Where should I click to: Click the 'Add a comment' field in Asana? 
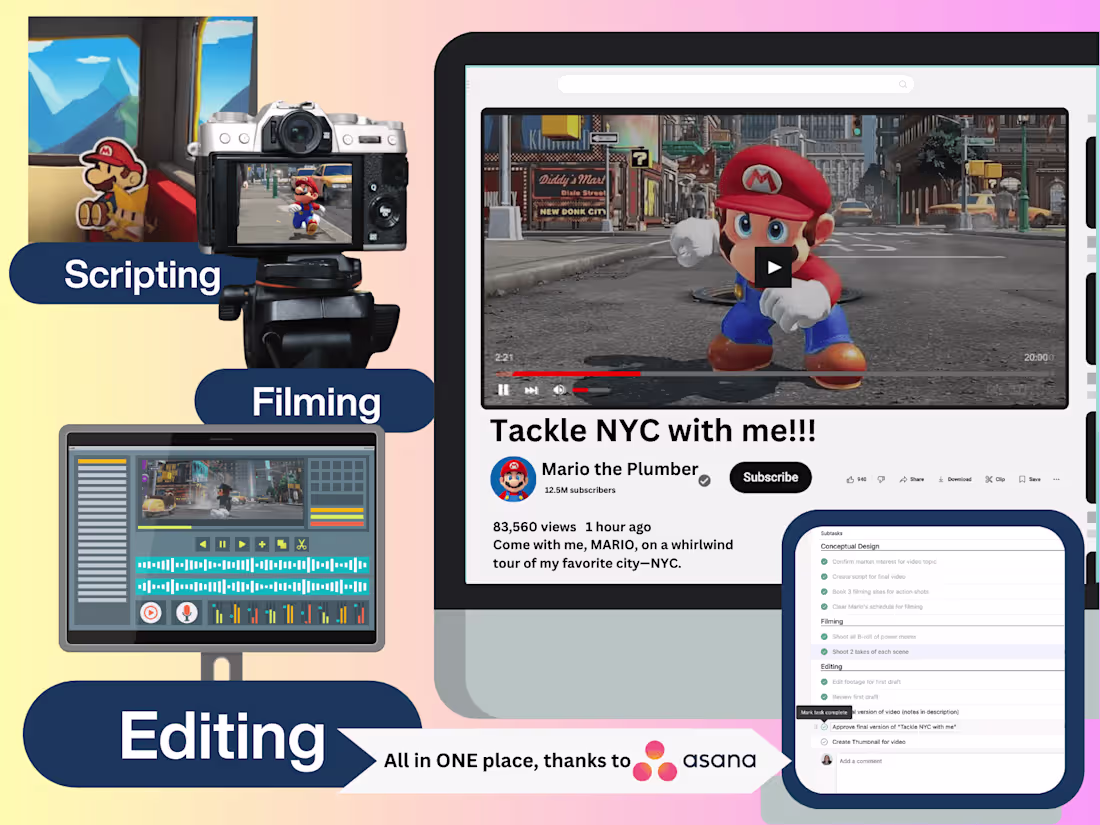pos(861,761)
